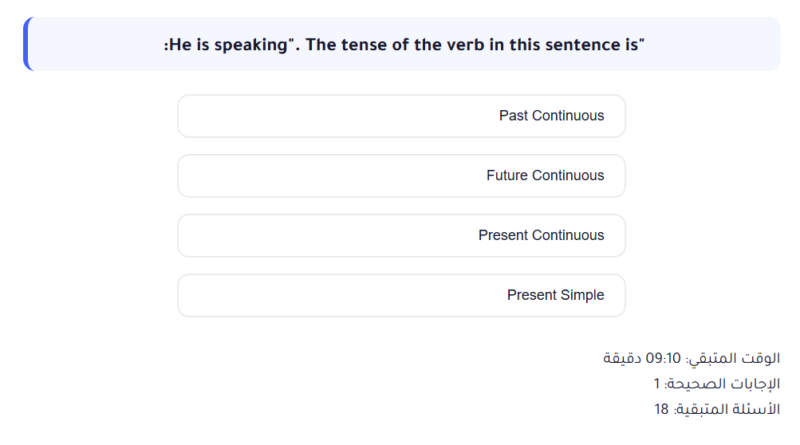The image size is (800, 445).
Task: Click the remaining questions line
Action: coord(717,410)
